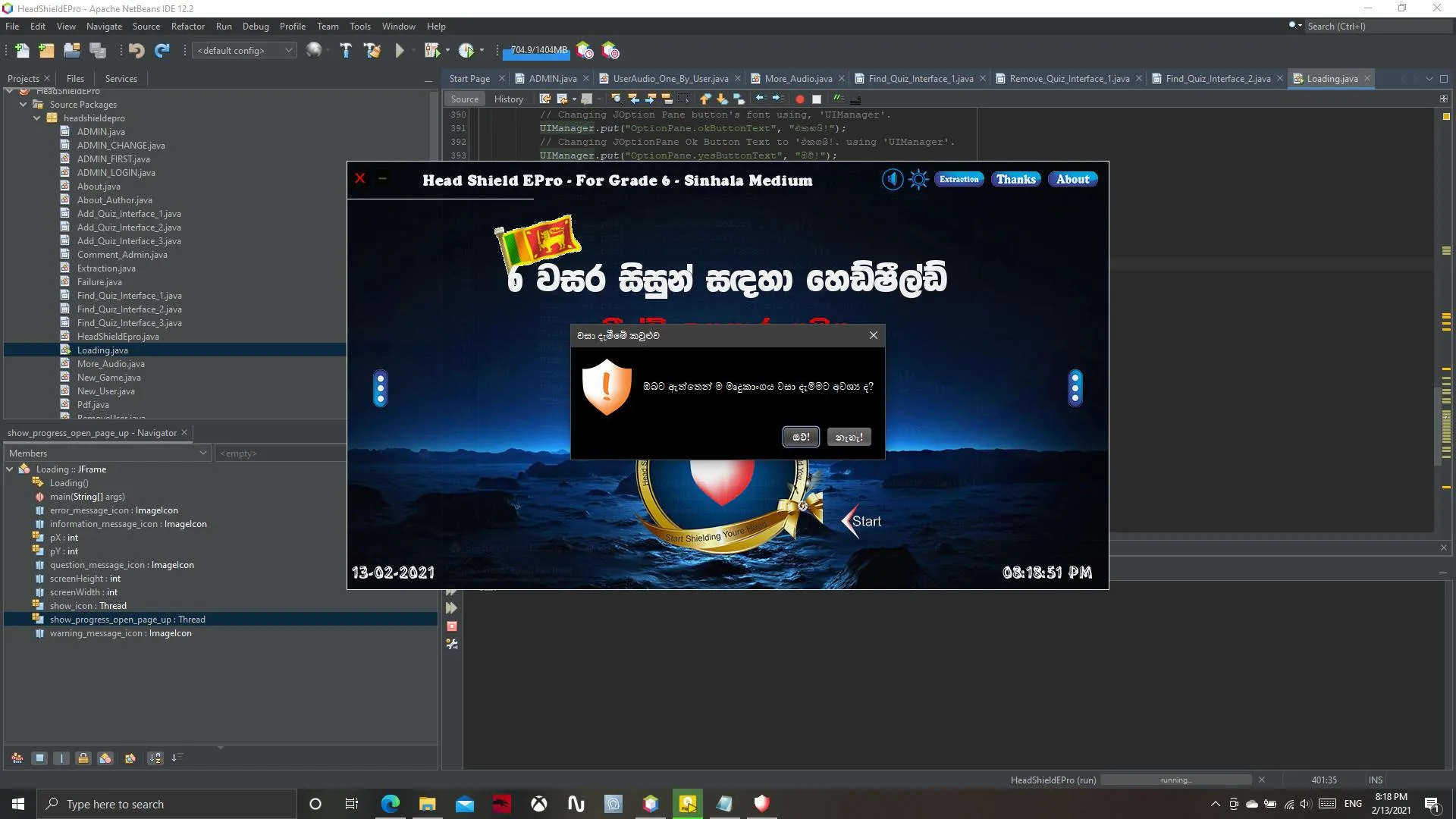The width and height of the screenshot is (1456, 819).
Task: Click the Profile Project clock icon
Action: tap(466, 51)
